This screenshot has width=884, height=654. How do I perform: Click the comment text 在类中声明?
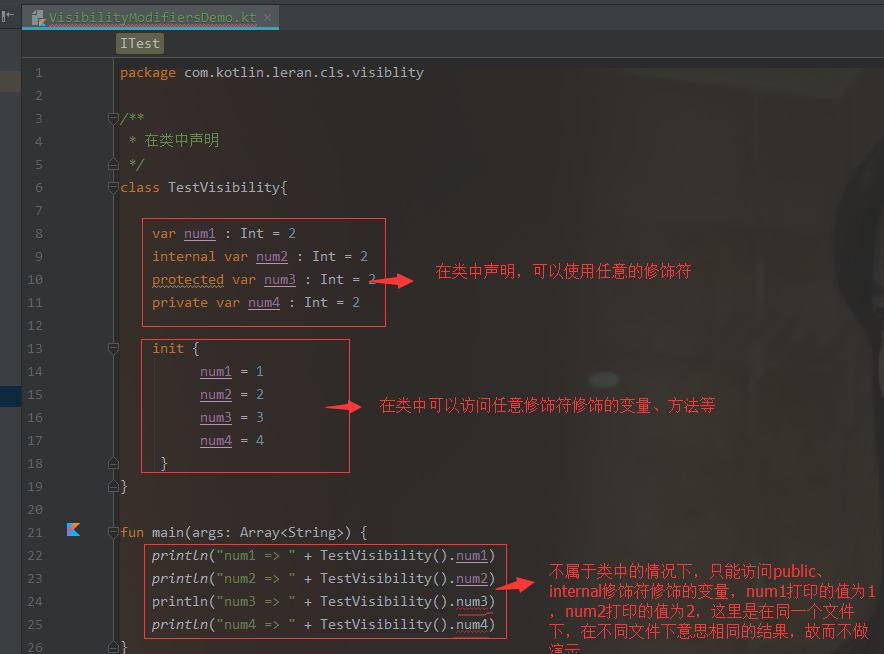pos(182,140)
